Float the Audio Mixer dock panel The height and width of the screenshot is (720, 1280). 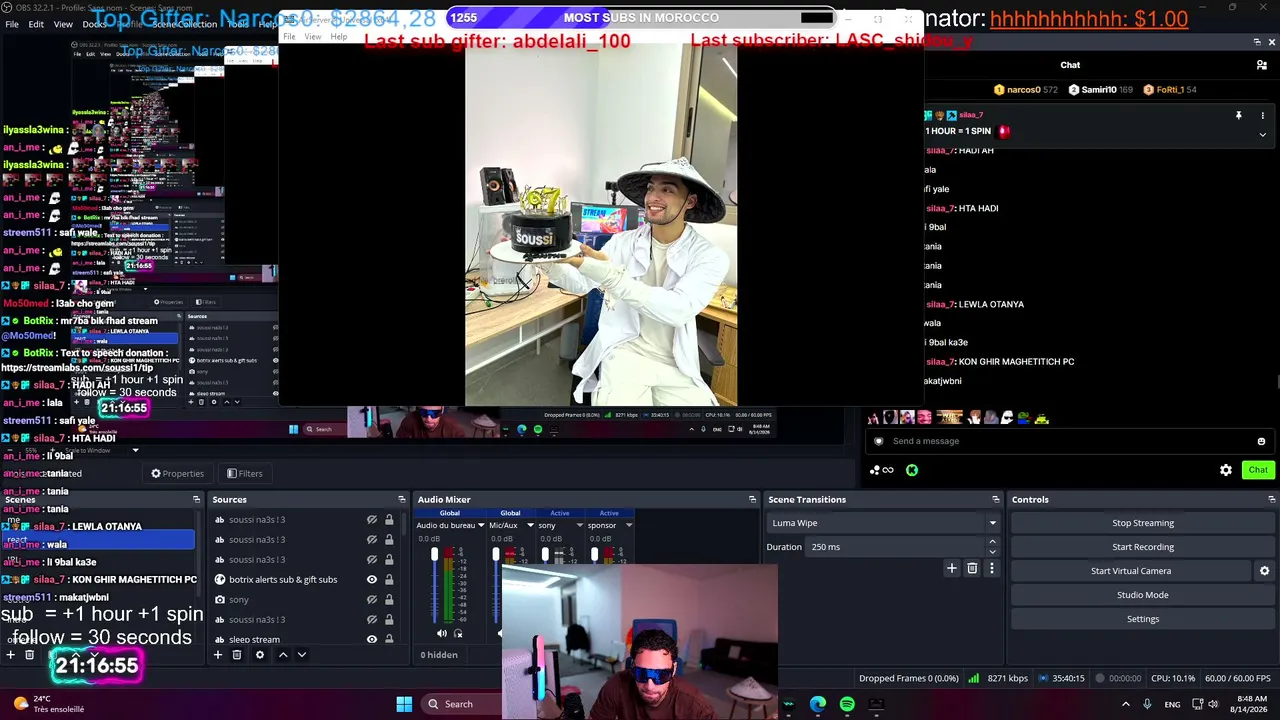(x=753, y=499)
